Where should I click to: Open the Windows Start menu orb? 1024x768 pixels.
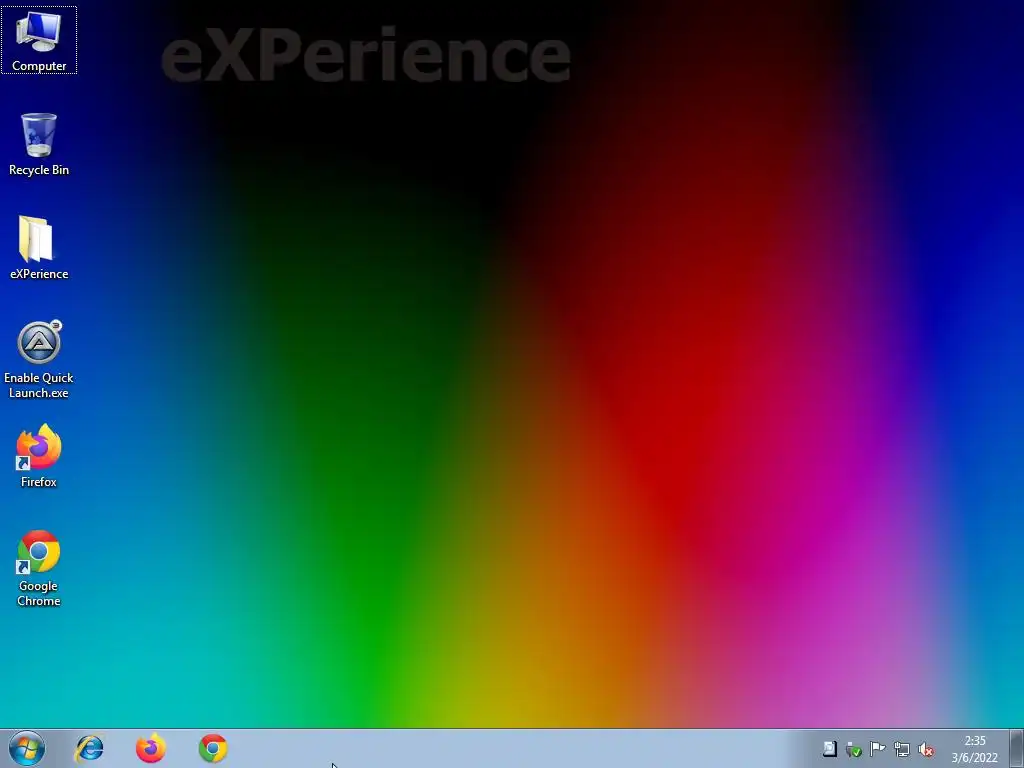tap(27, 748)
